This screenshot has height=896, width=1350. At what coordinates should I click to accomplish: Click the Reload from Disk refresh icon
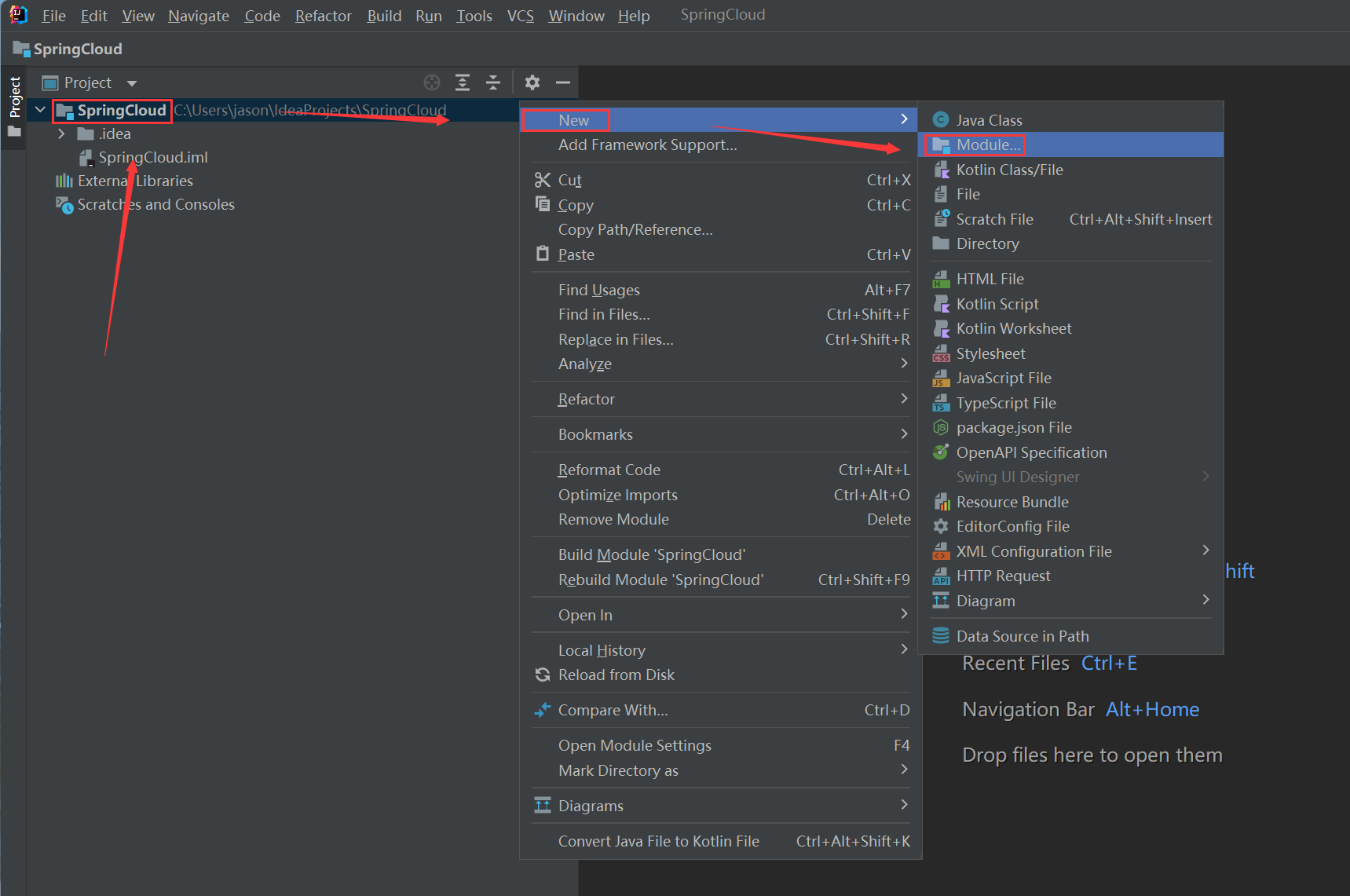click(x=543, y=675)
